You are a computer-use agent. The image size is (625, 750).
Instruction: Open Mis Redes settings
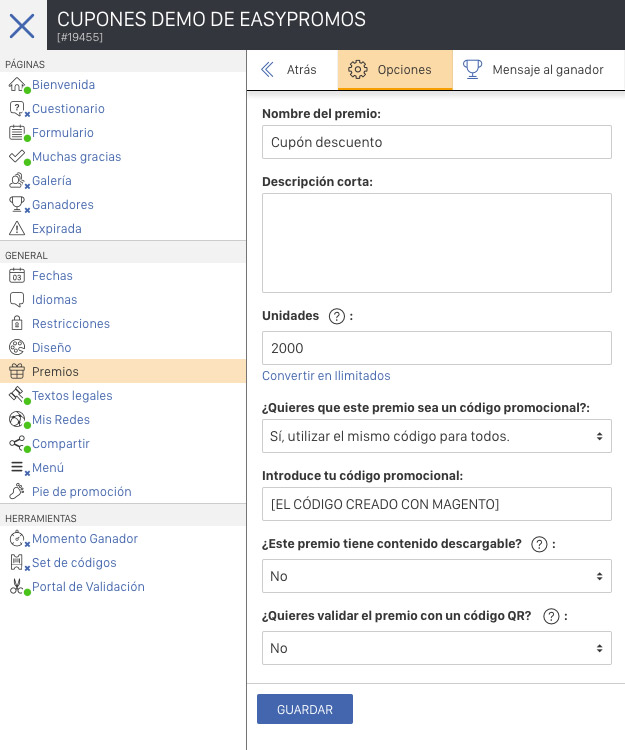[61, 419]
